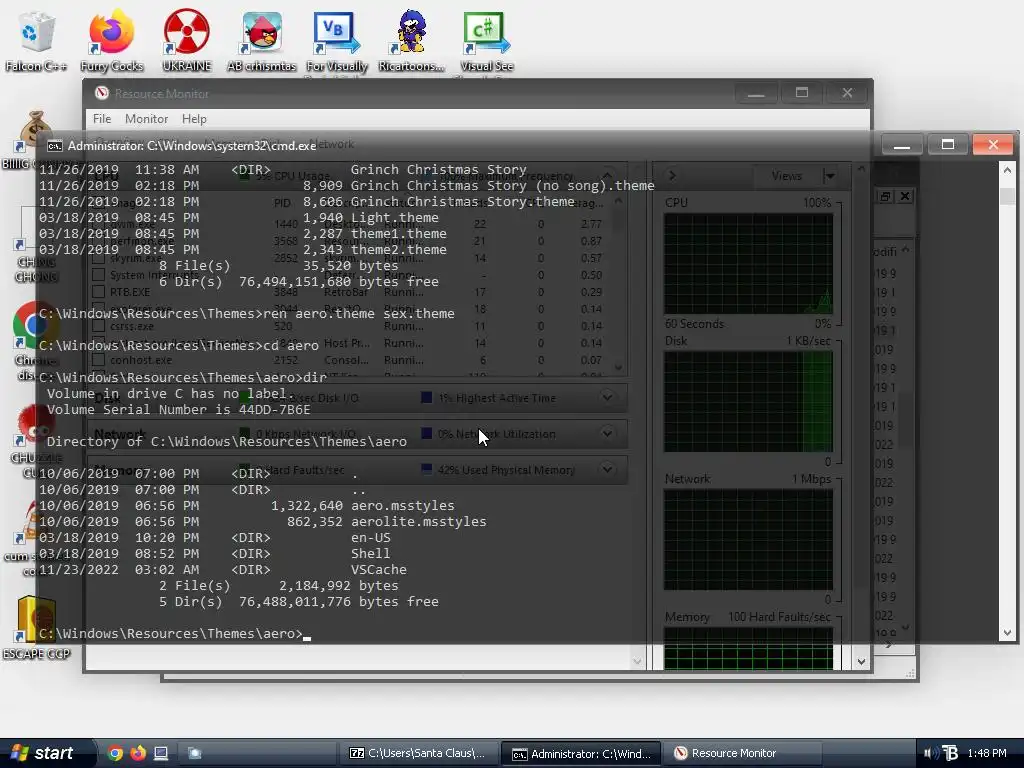This screenshot has height=768, width=1024.
Task: Click the VSCache directory entry in cmd
Action: point(223,569)
